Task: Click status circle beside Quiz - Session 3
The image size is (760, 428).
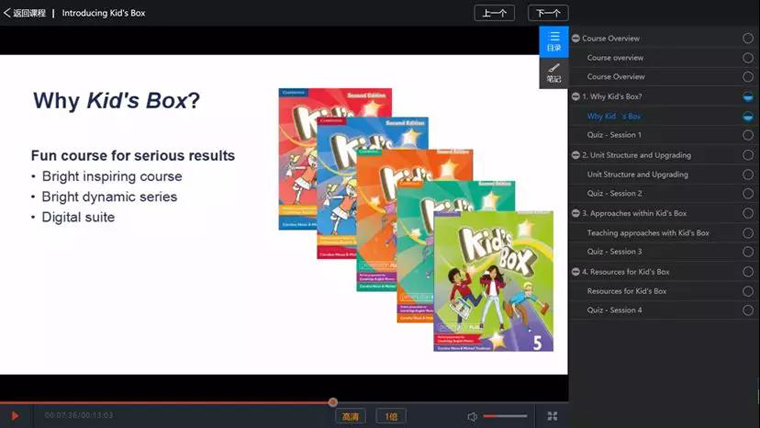Action: (x=748, y=252)
